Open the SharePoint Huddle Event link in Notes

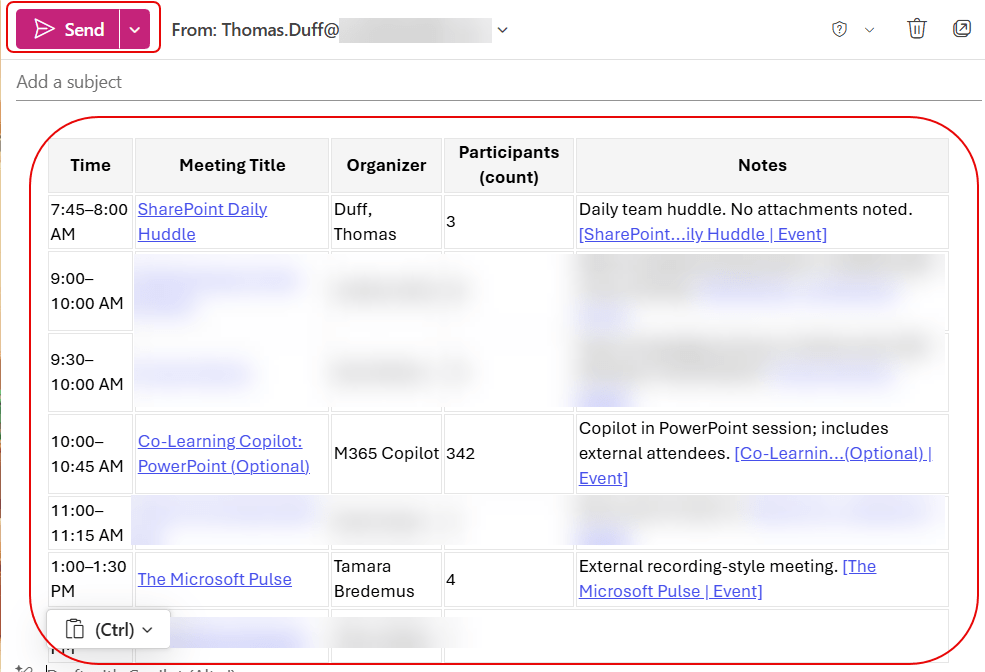pyautogui.click(x=702, y=234)
